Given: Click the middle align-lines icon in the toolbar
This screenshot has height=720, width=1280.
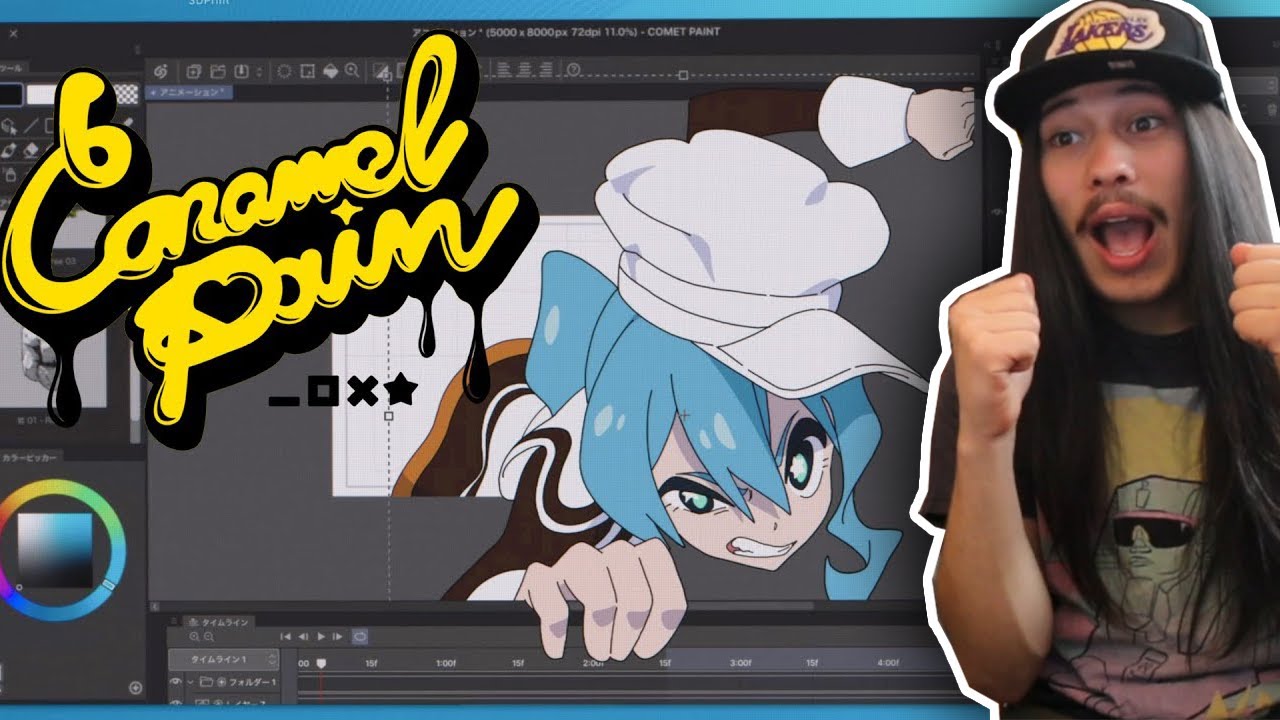Looking at the screenshot, I should click(525, 69).
